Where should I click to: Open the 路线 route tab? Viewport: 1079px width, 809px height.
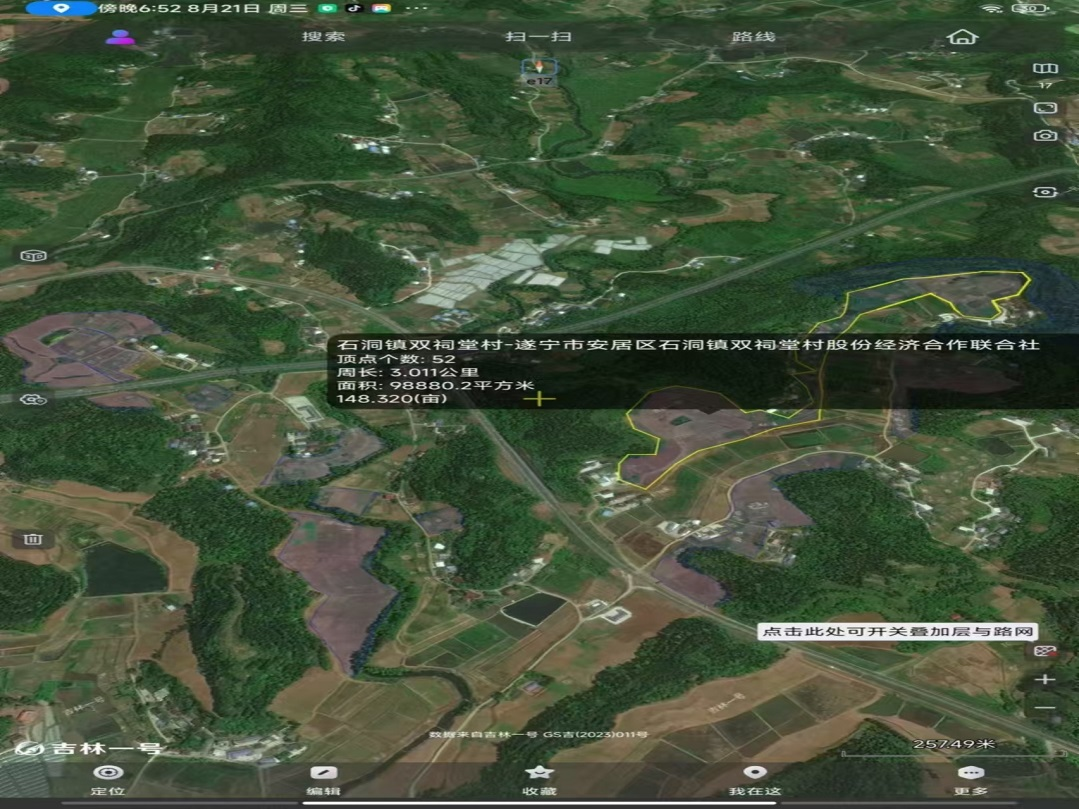coord(754,37)
